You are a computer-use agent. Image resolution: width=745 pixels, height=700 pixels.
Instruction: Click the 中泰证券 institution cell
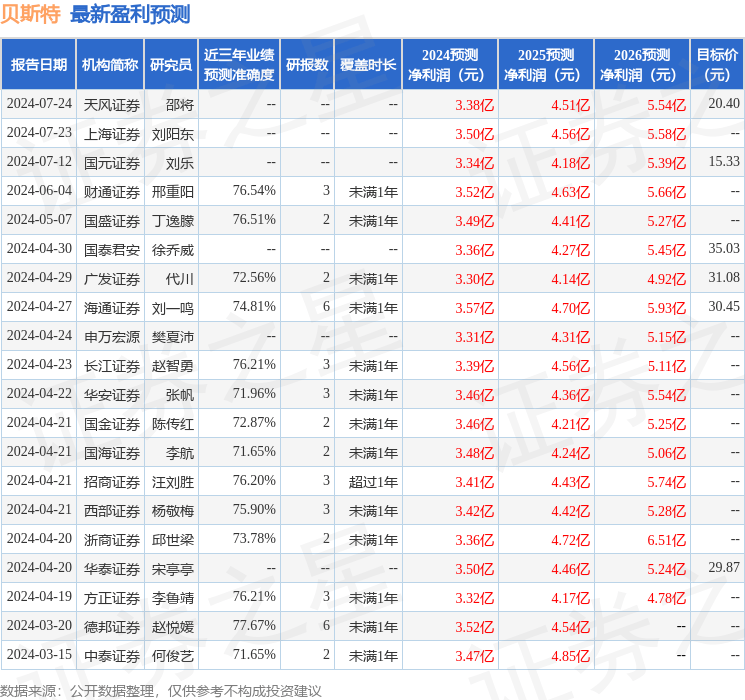point(112,656)
